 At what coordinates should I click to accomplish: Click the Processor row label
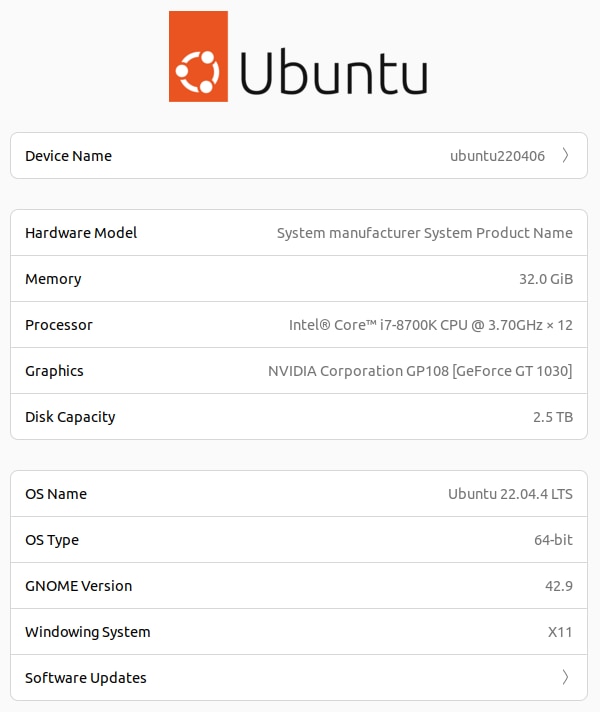click(59, 325)
